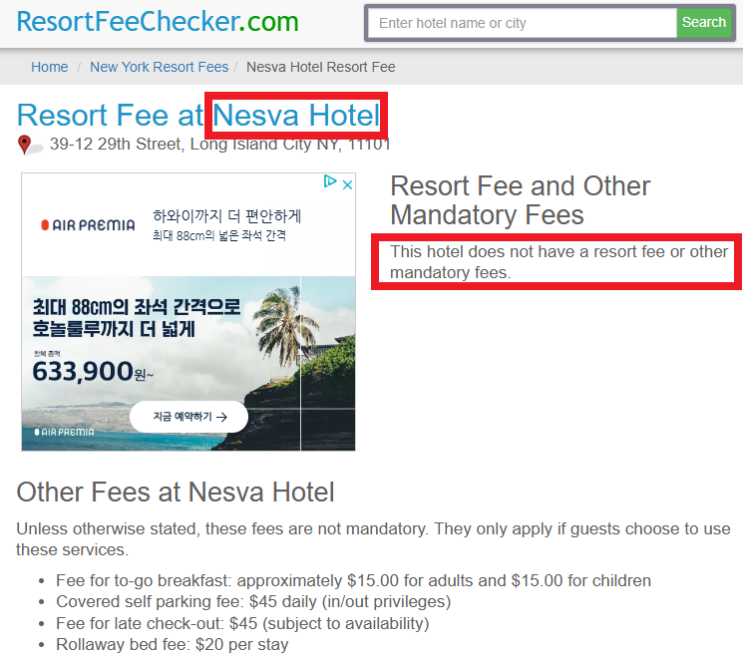The width and height of the screenshot is (743, 660).
Task: Click the ResortFeeChecker.com site logo
Action: 157,22
